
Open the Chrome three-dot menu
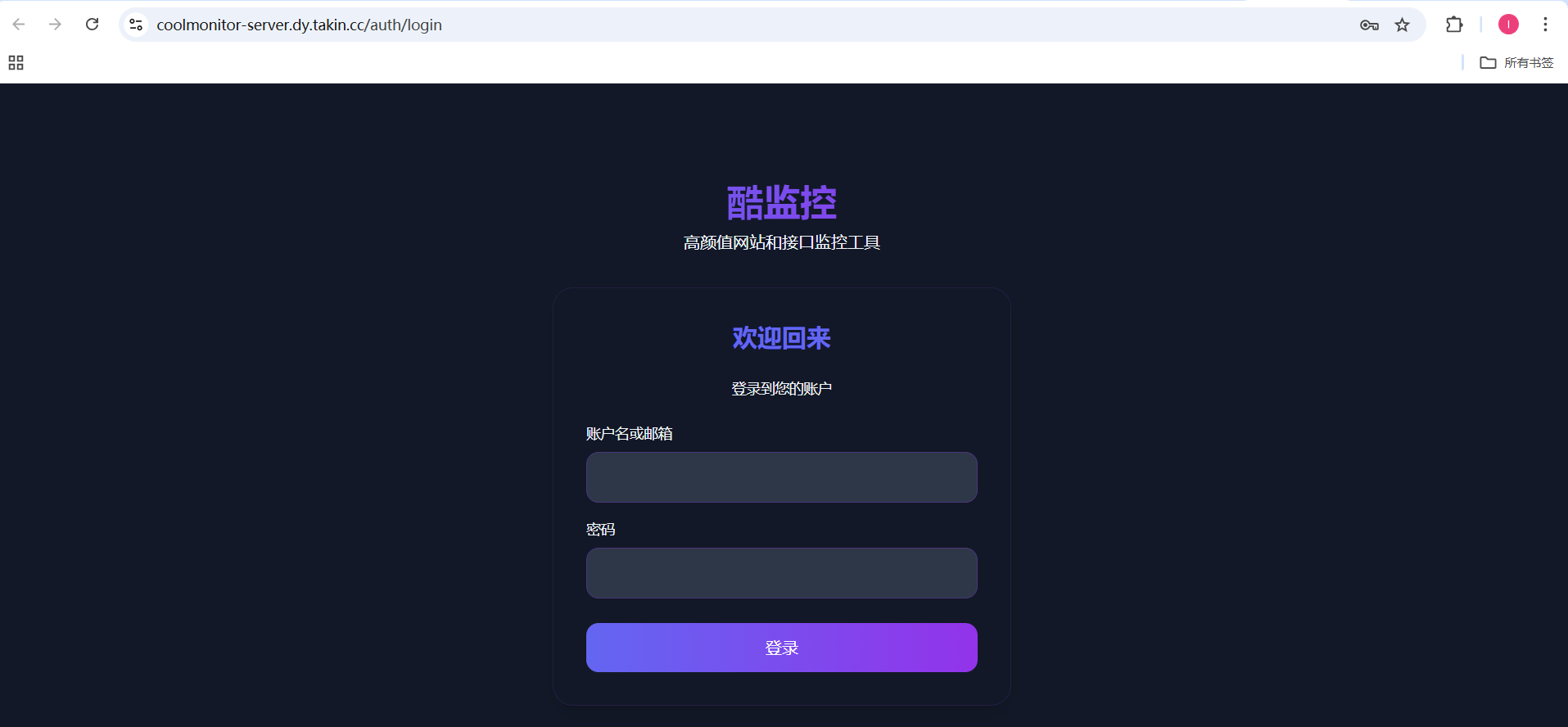[x=1545, y=25]
